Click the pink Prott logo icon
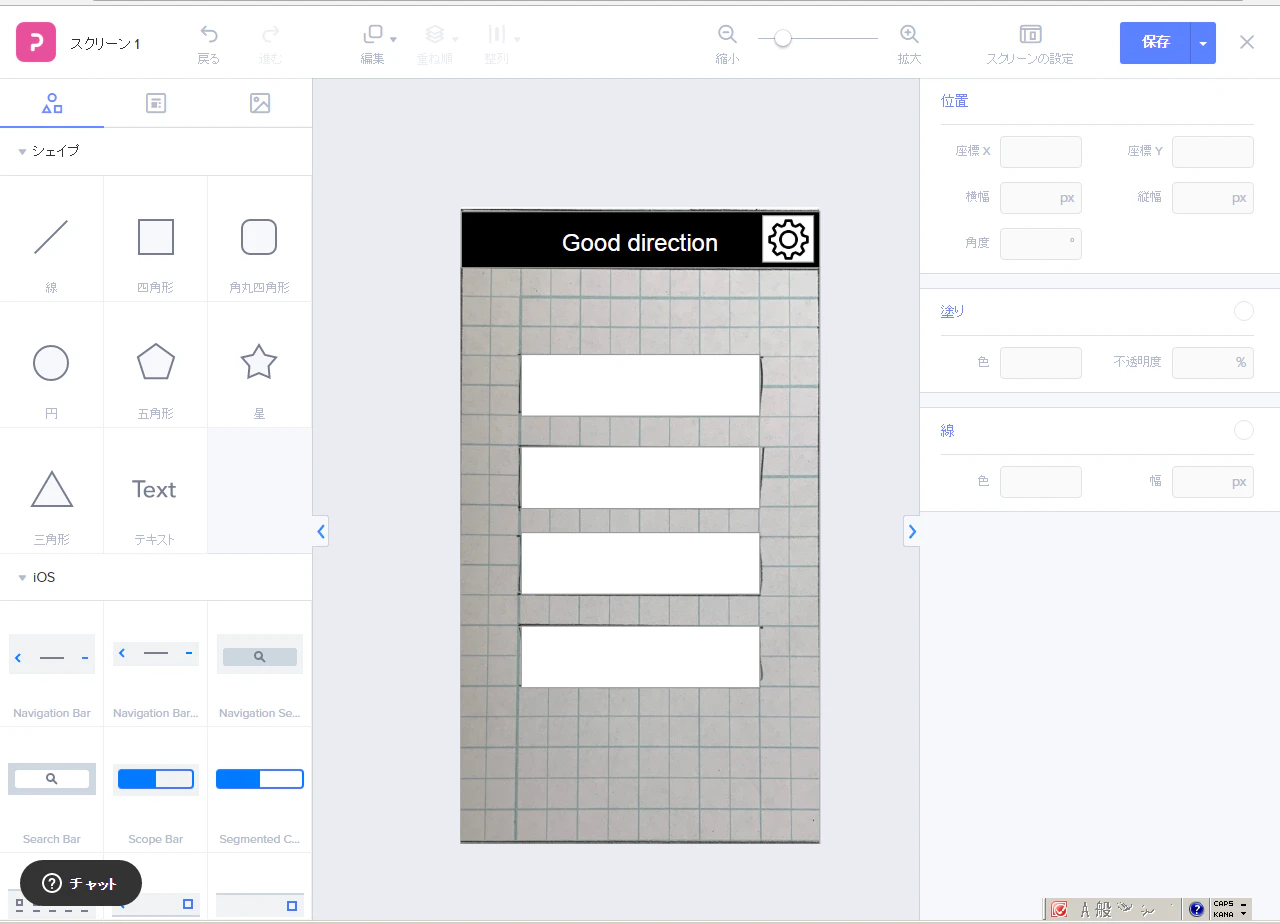This screenshot has height=924, width=1280. (x=36, y=42)
